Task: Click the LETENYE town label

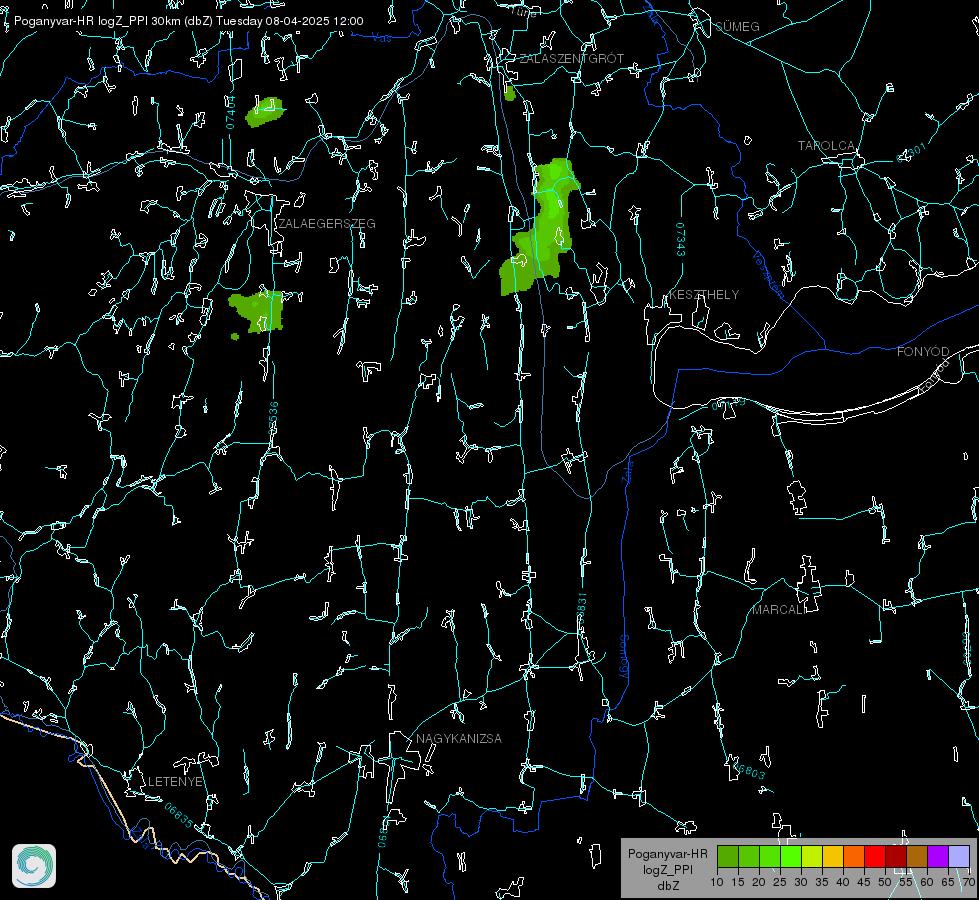Action: coord(175,782)
